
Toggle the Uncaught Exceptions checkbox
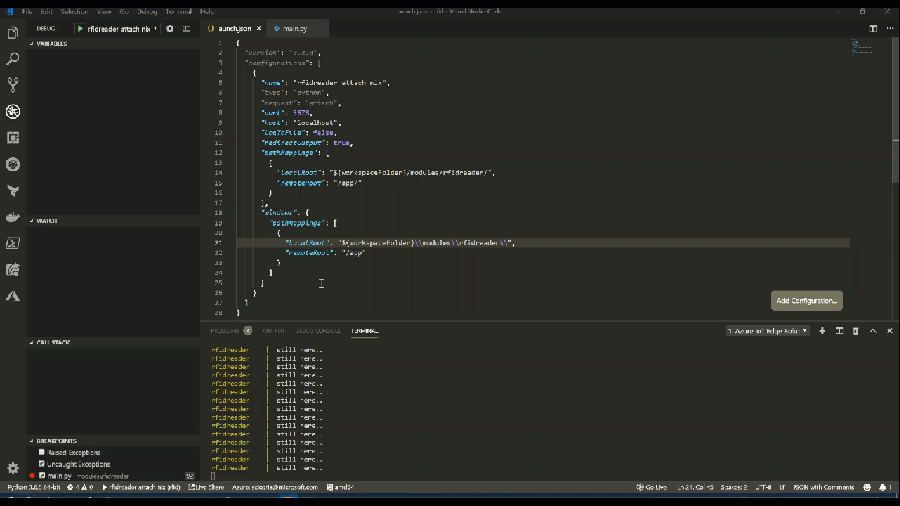(41, 464)
